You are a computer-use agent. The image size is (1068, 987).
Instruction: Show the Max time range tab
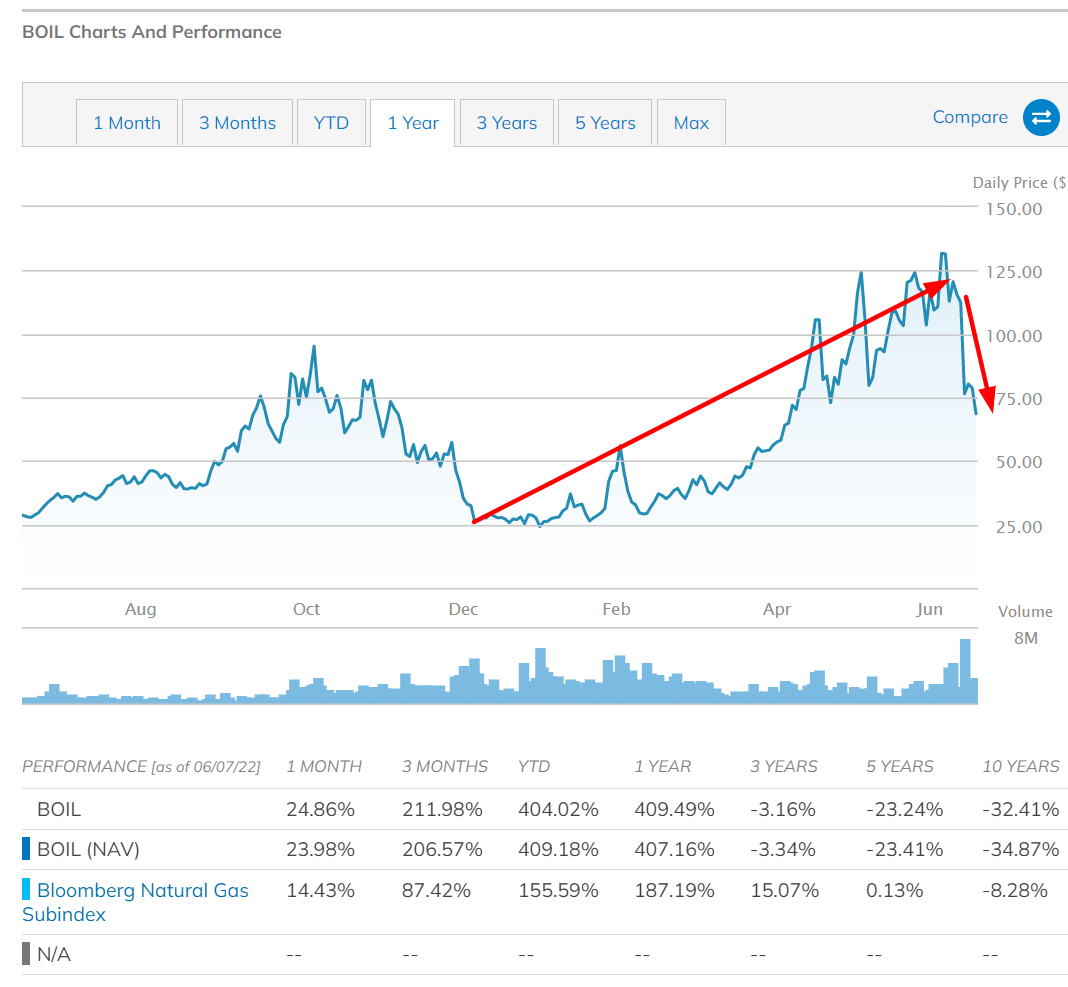tap(691, 123)
